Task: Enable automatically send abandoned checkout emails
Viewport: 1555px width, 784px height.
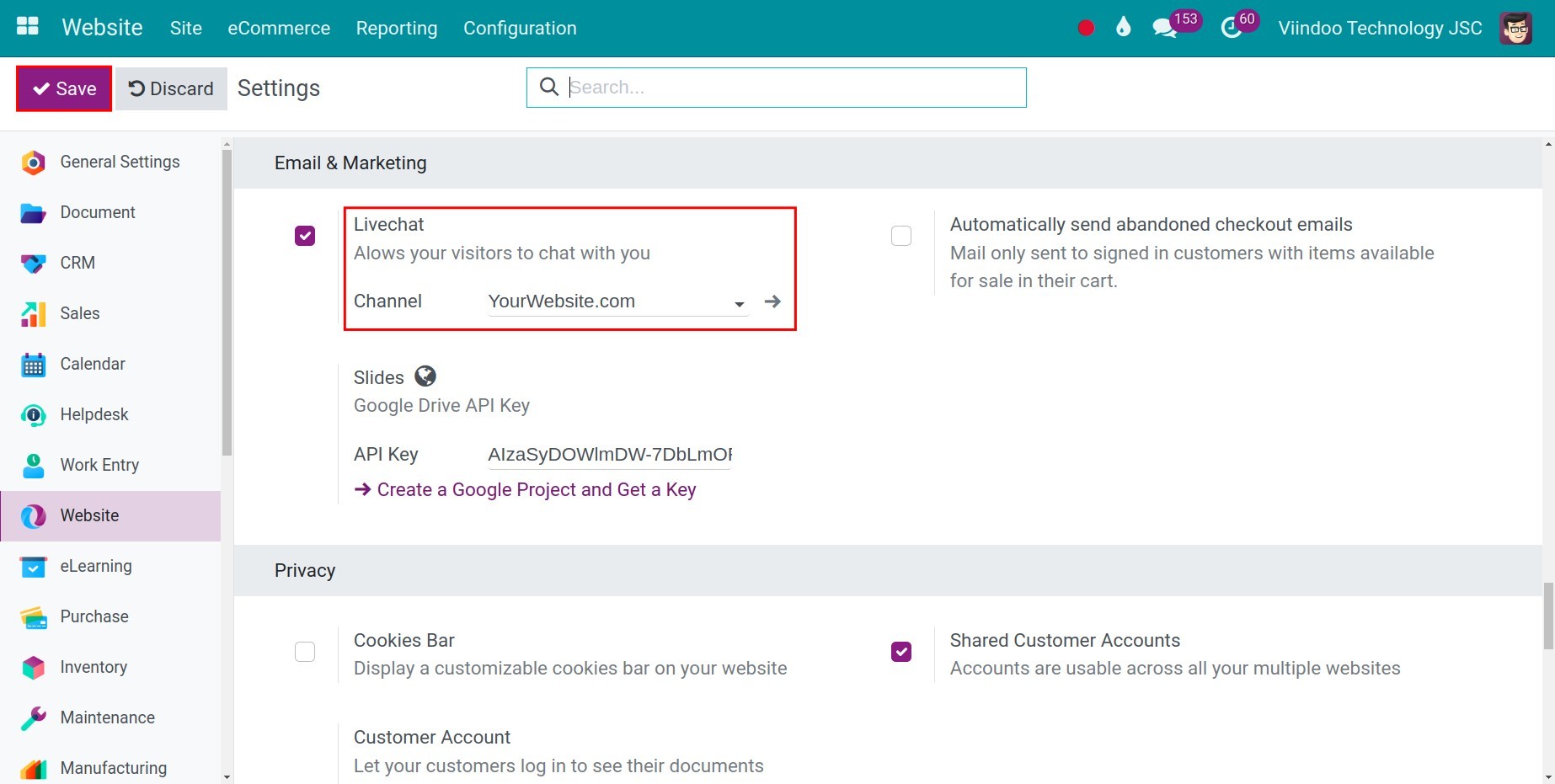Action: click(x=901, y=236)
